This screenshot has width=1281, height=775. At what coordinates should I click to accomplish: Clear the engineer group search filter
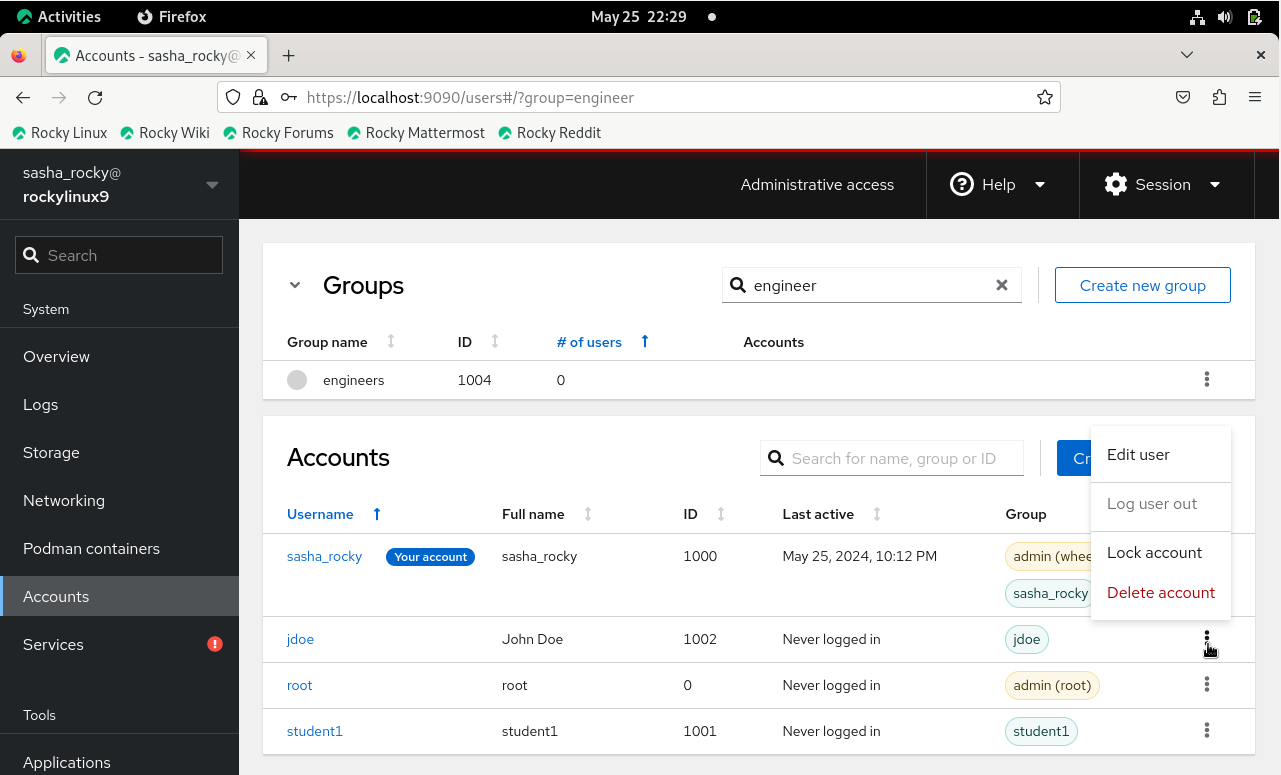[x=1001, y=285]
